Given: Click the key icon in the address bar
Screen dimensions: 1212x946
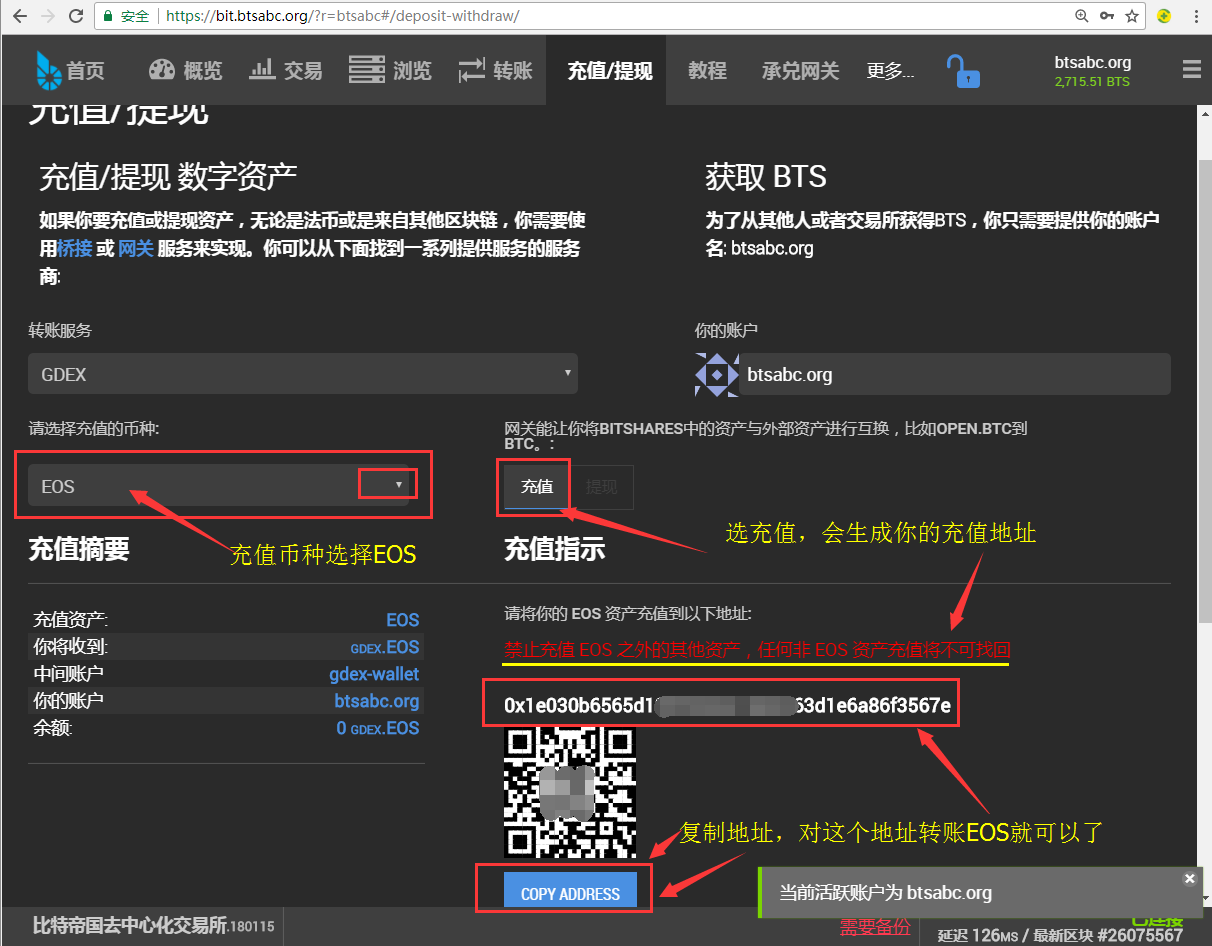Looking at the screenshot, I should point(1107,16).
